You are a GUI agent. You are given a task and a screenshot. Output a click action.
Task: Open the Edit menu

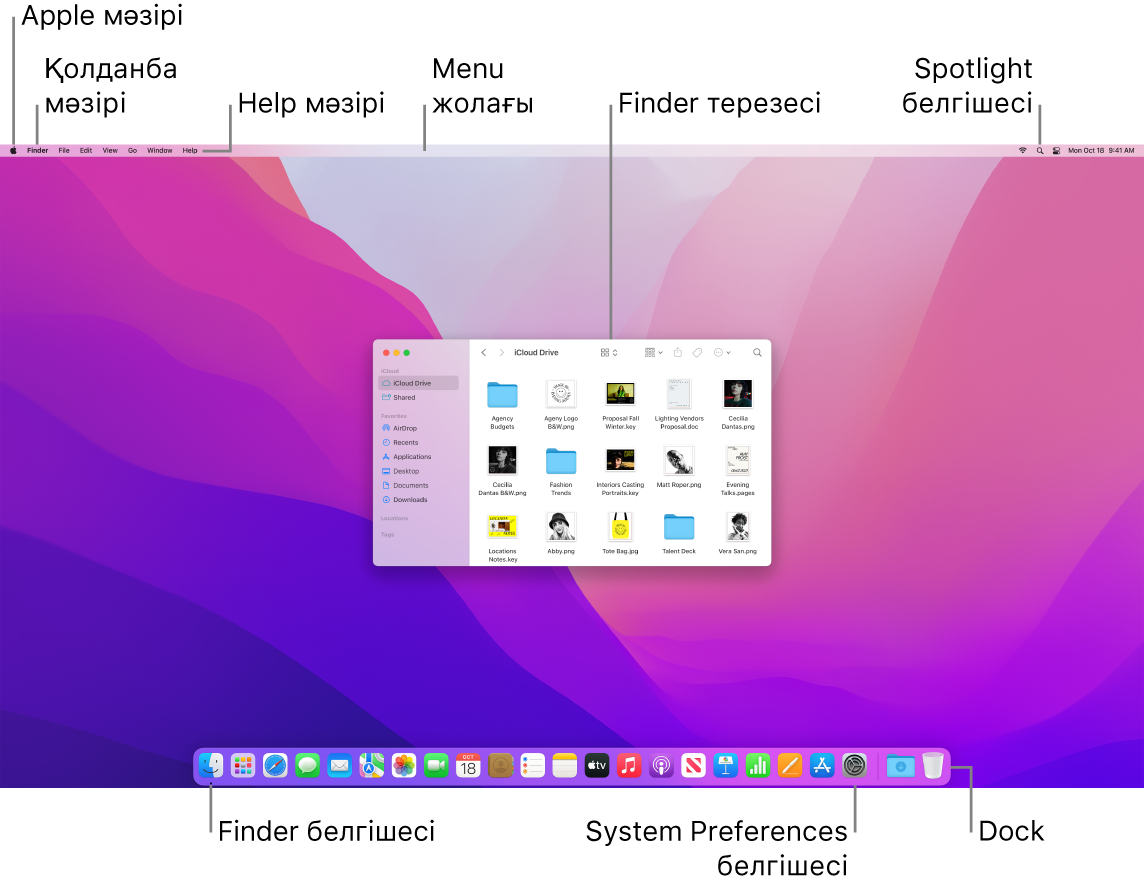86,150
